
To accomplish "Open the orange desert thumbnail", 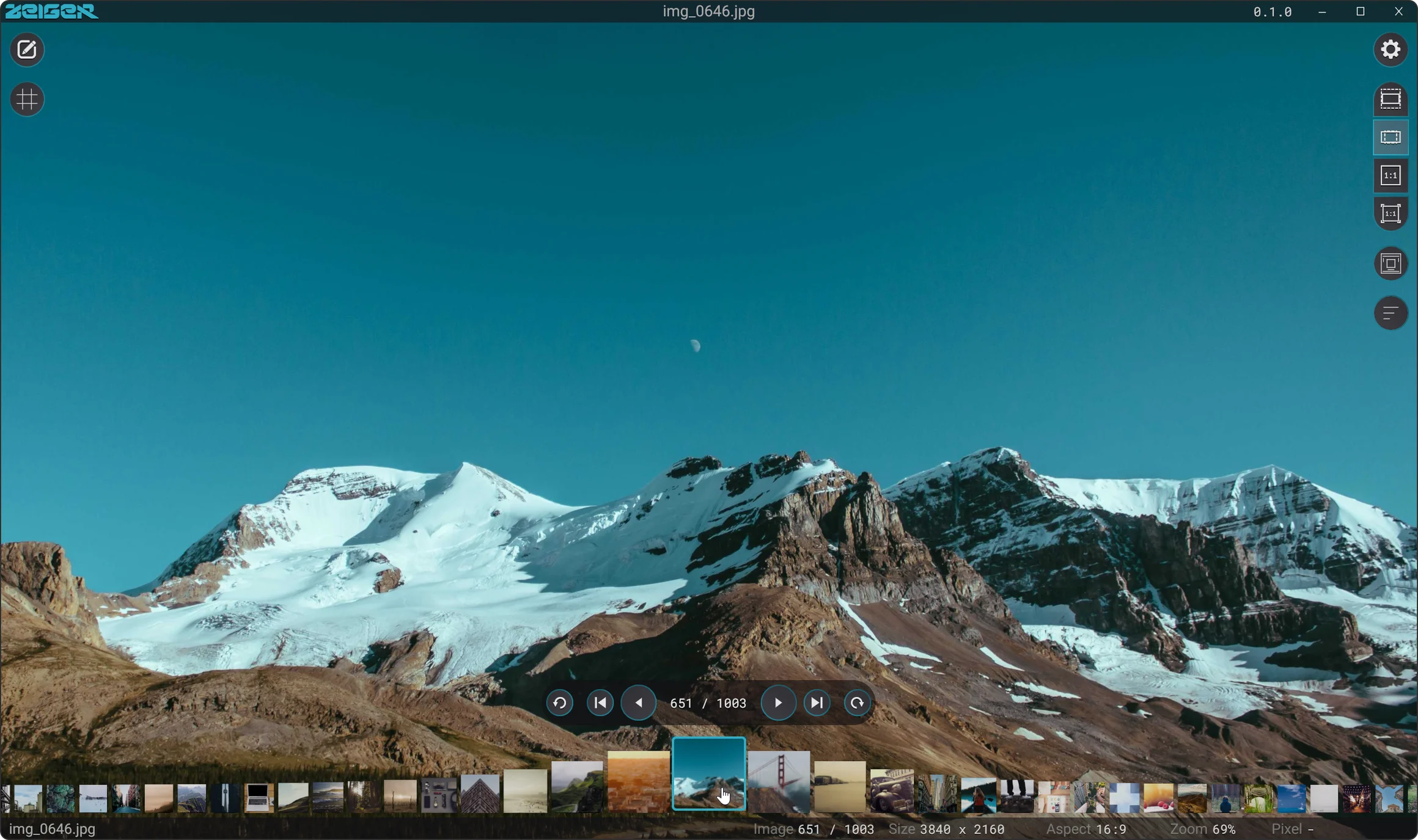I will coord(638,781).
